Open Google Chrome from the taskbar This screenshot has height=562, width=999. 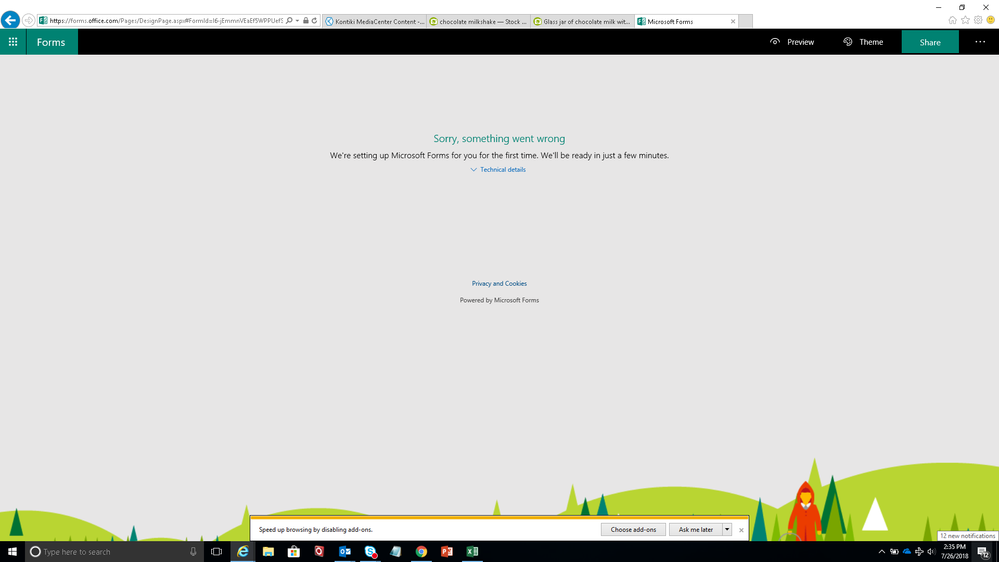(421, 552)
